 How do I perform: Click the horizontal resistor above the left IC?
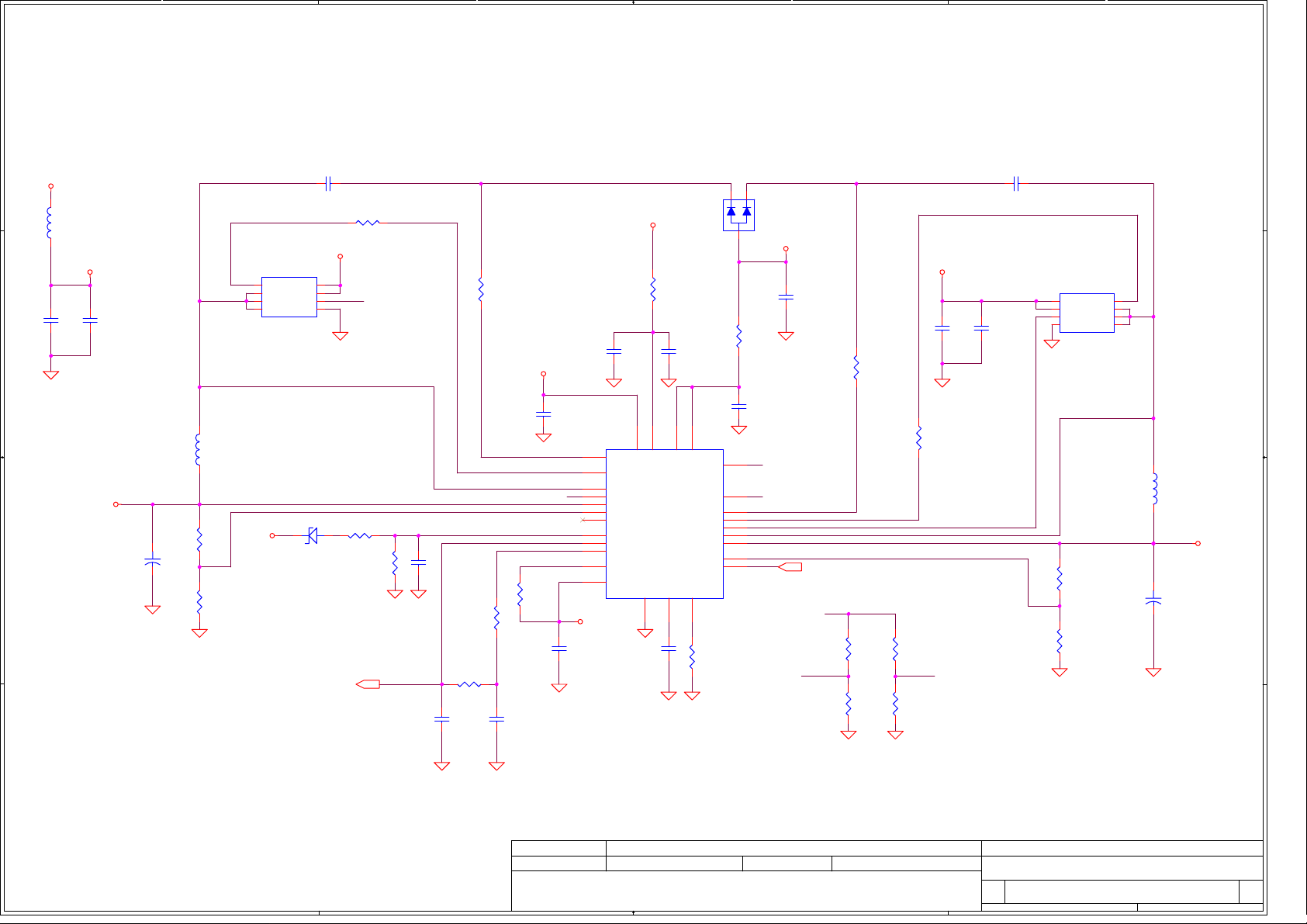tap(368, 223)
